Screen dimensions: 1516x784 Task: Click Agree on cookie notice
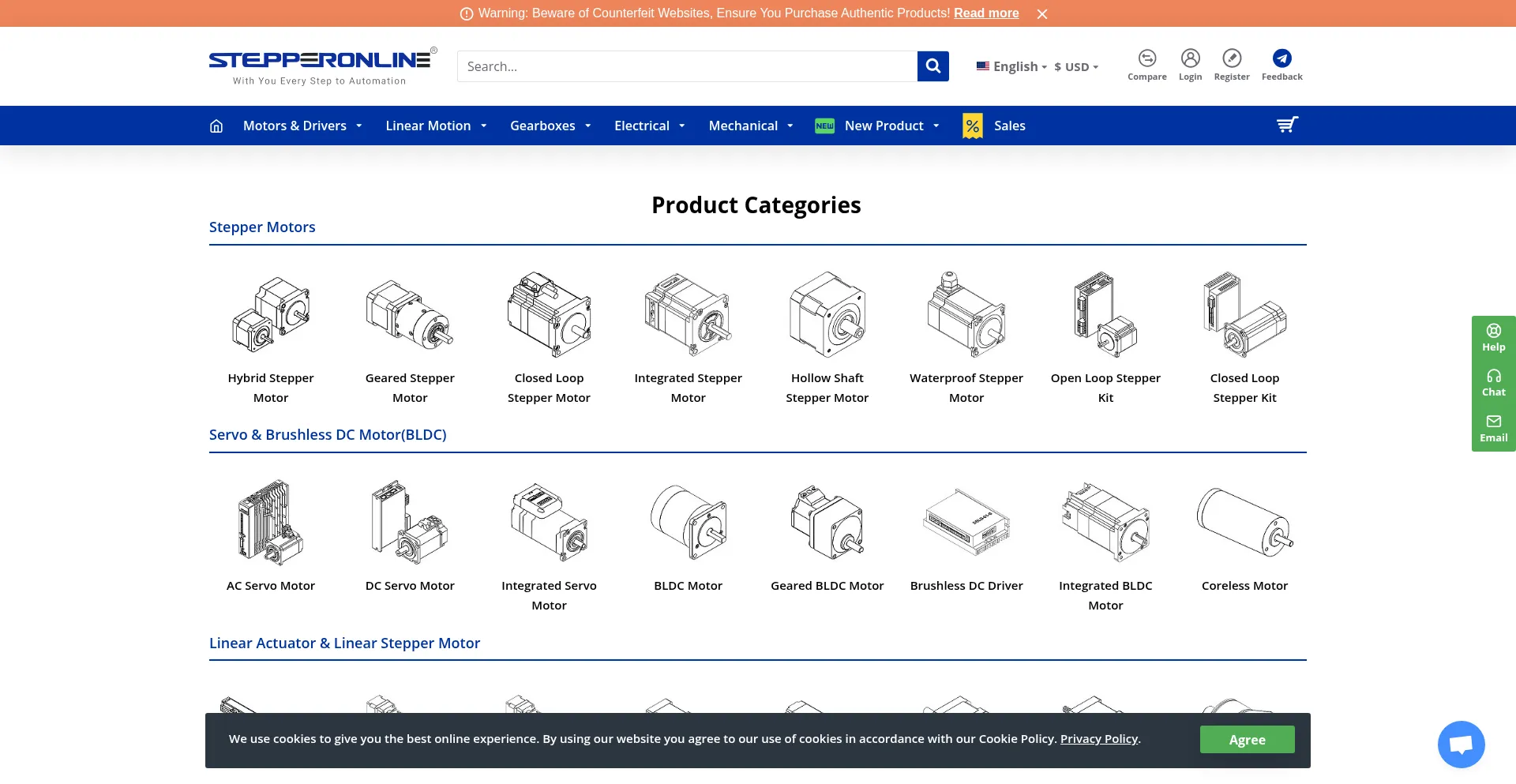1247,740
